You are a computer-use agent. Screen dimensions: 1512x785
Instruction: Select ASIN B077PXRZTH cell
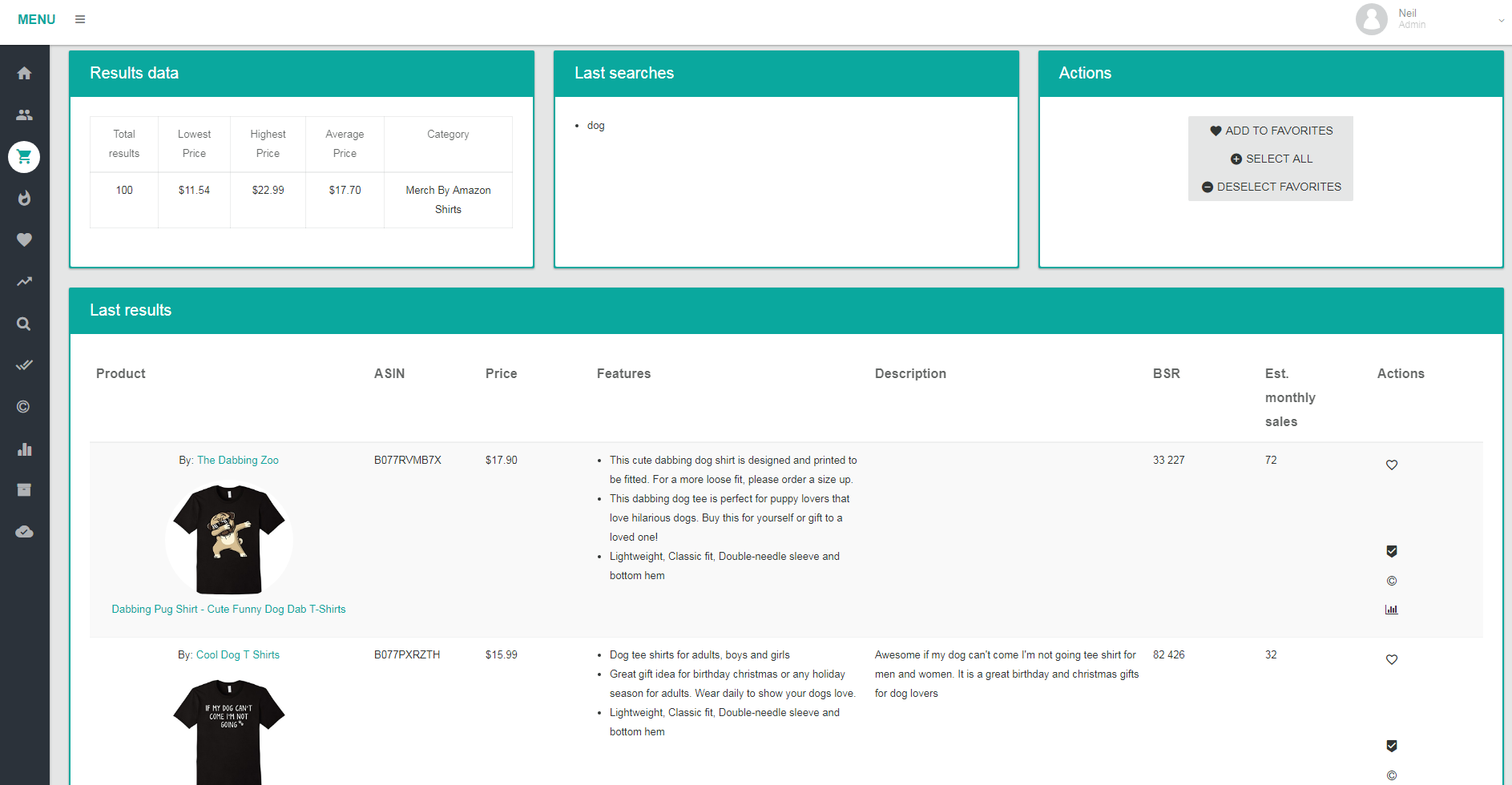pos(407,654)
